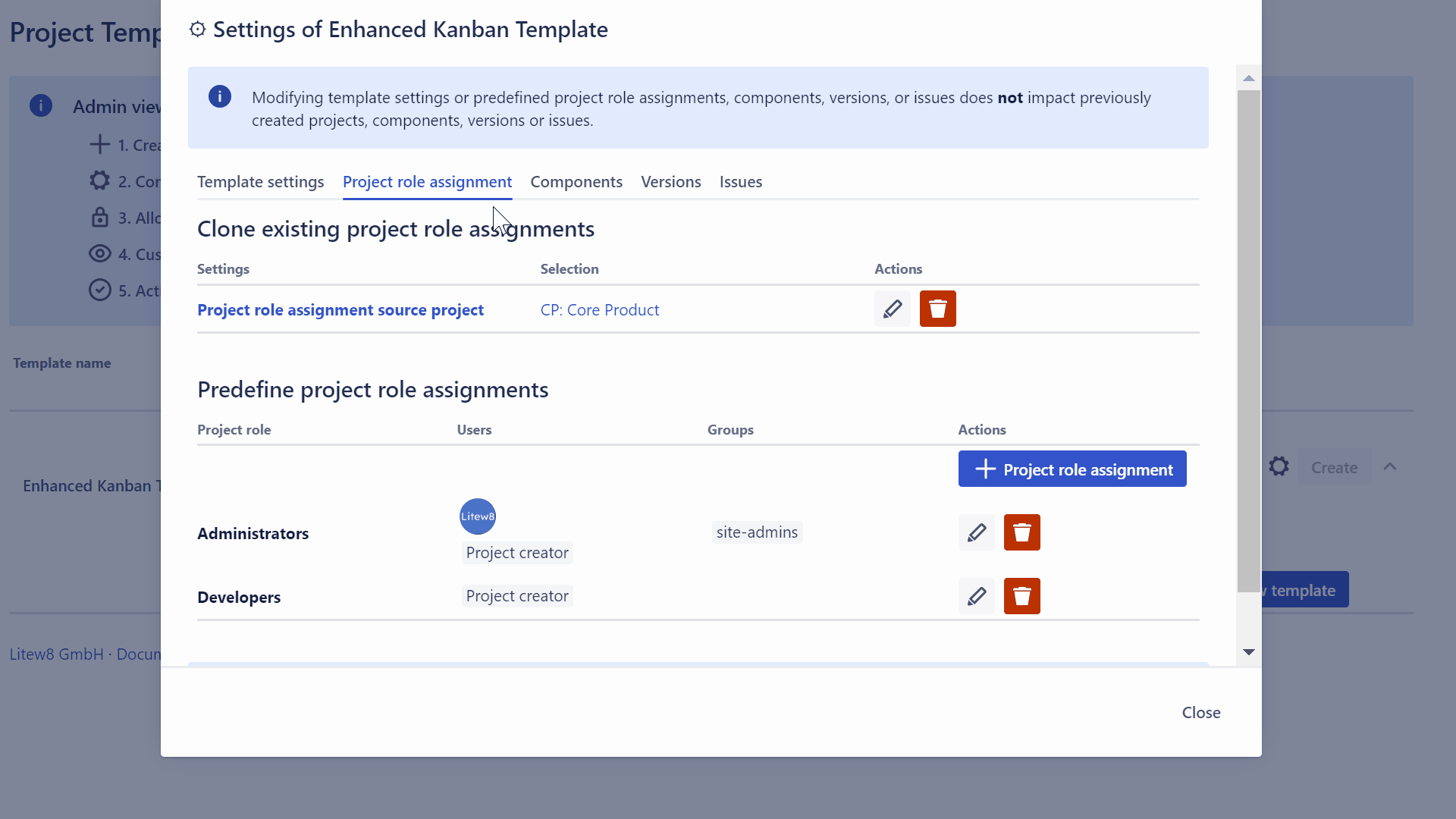Open settings gear next to the Create button

pos(1279,466)
